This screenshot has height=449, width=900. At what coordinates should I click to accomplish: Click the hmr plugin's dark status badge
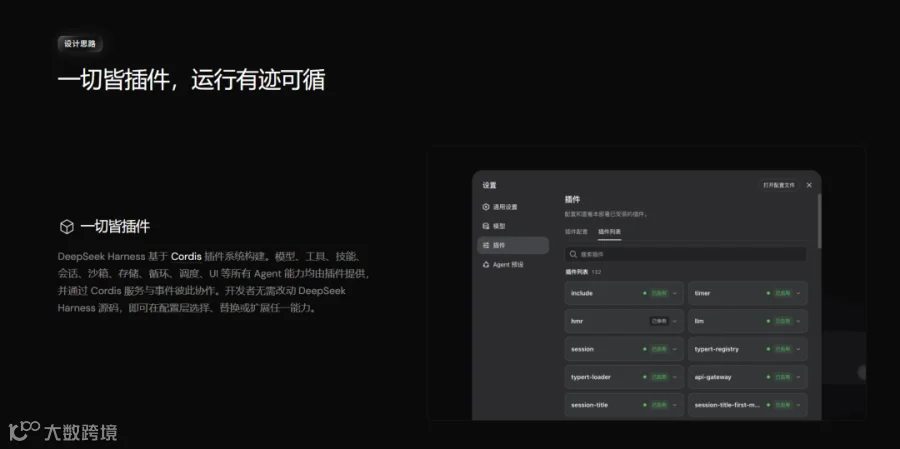coord(659,321)
